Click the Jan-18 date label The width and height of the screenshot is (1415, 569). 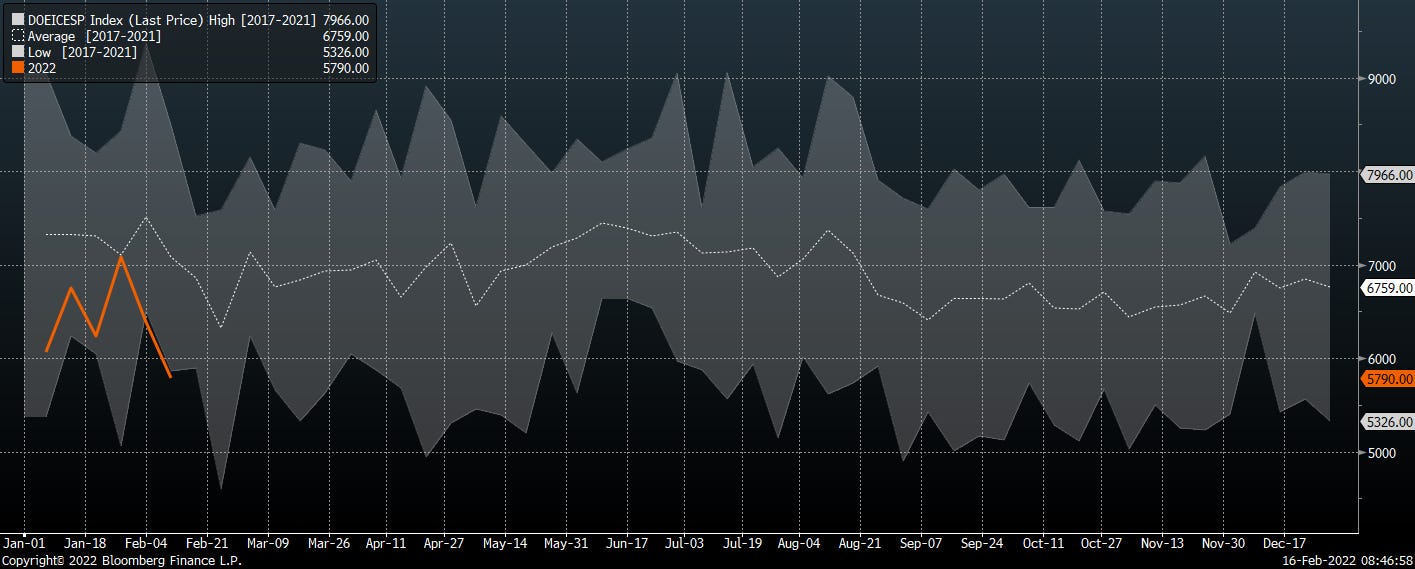[85, 544]
